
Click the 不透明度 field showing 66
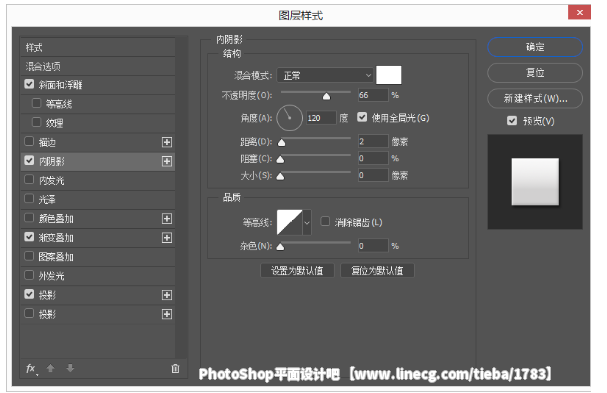[373, 95]
